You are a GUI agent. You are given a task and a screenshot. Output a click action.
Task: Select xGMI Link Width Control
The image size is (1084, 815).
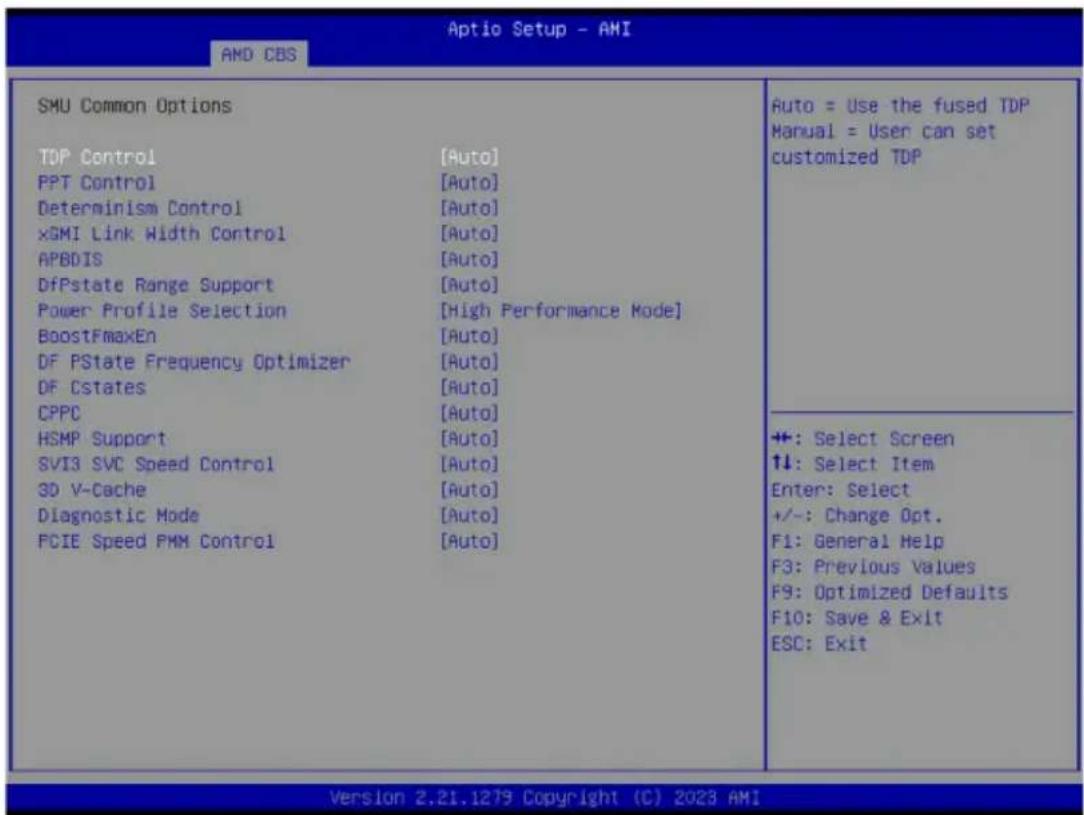(x=161, y=234)
